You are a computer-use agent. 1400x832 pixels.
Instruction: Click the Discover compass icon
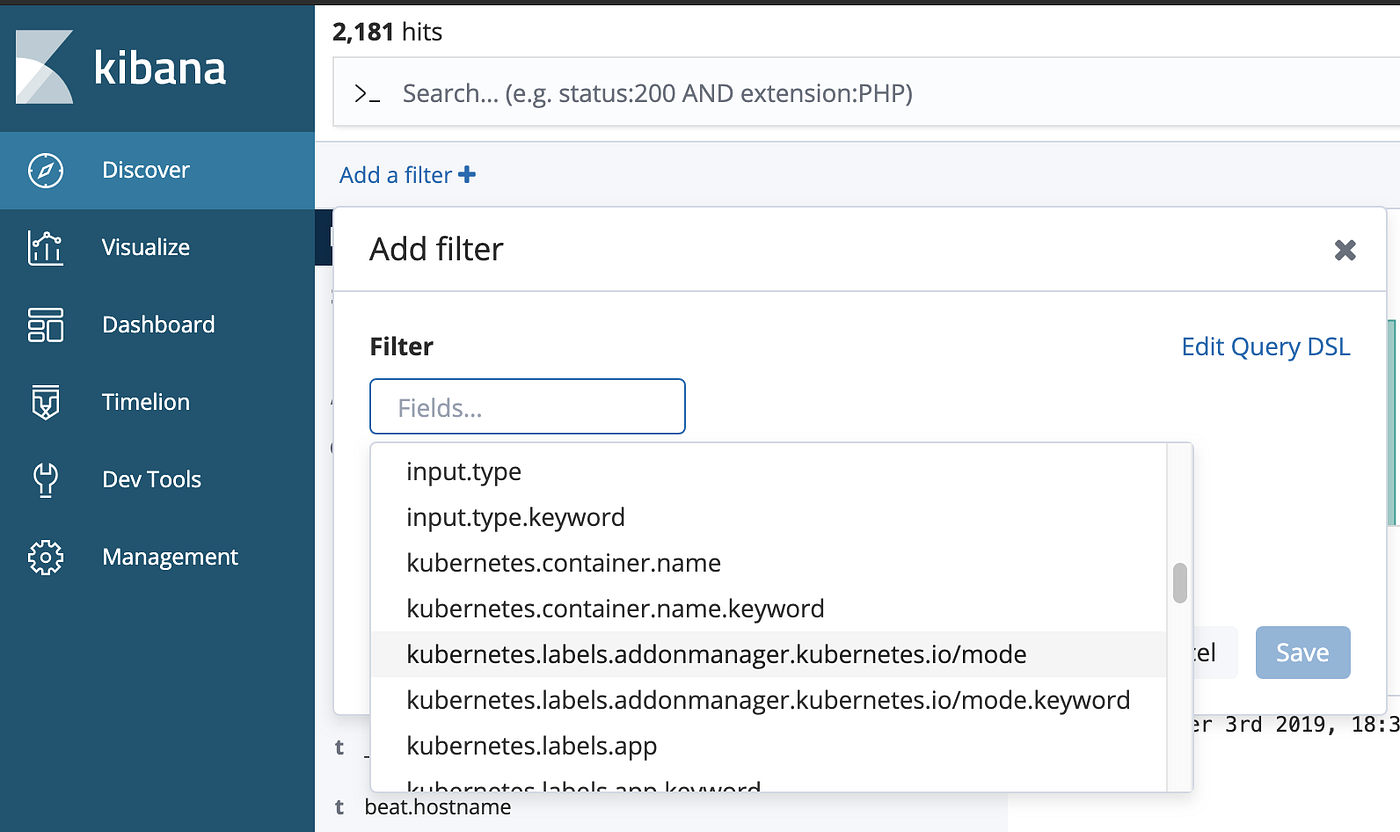click(x=45, y=170)
